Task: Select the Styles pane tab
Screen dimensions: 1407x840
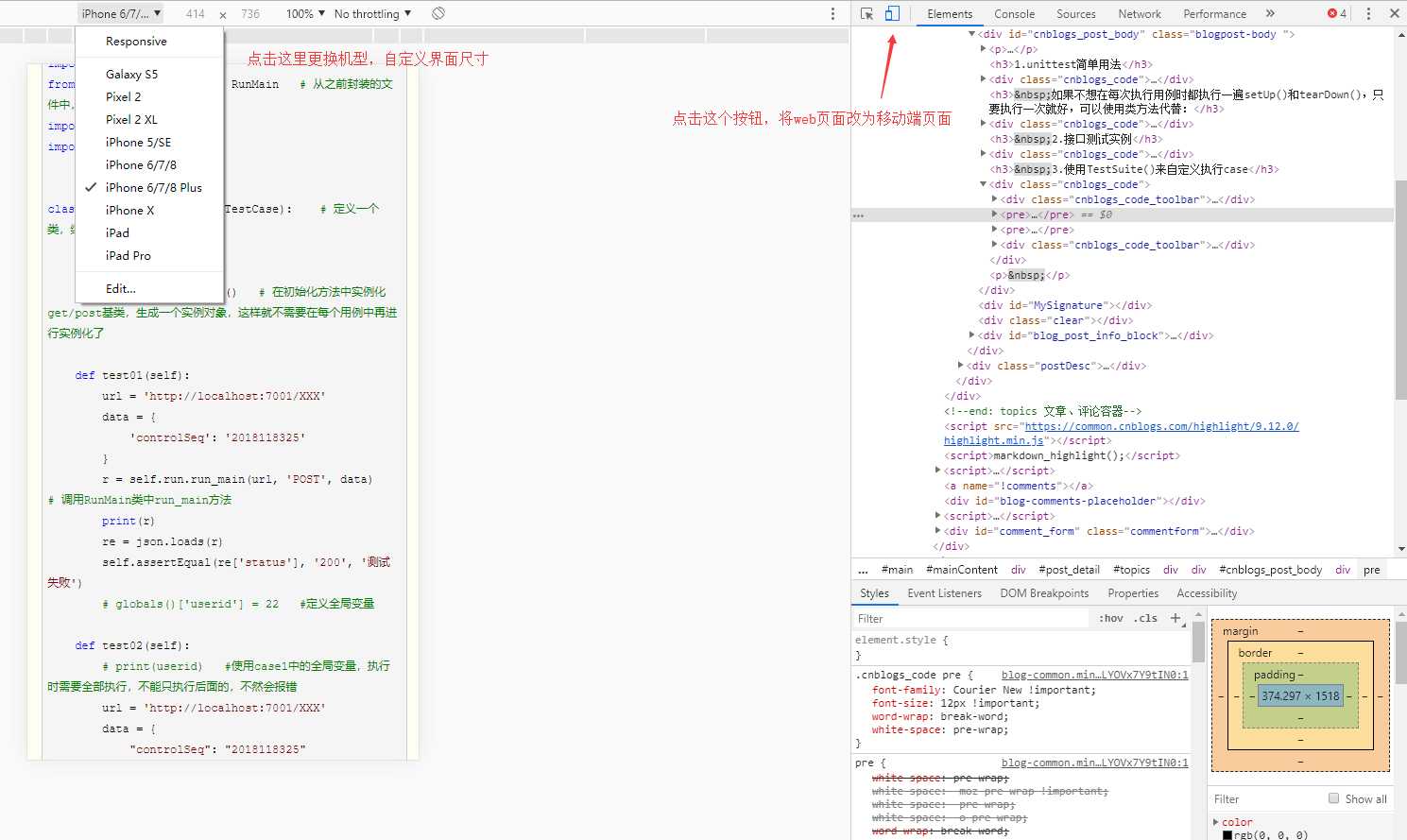Action: click(x=874, y=593)
